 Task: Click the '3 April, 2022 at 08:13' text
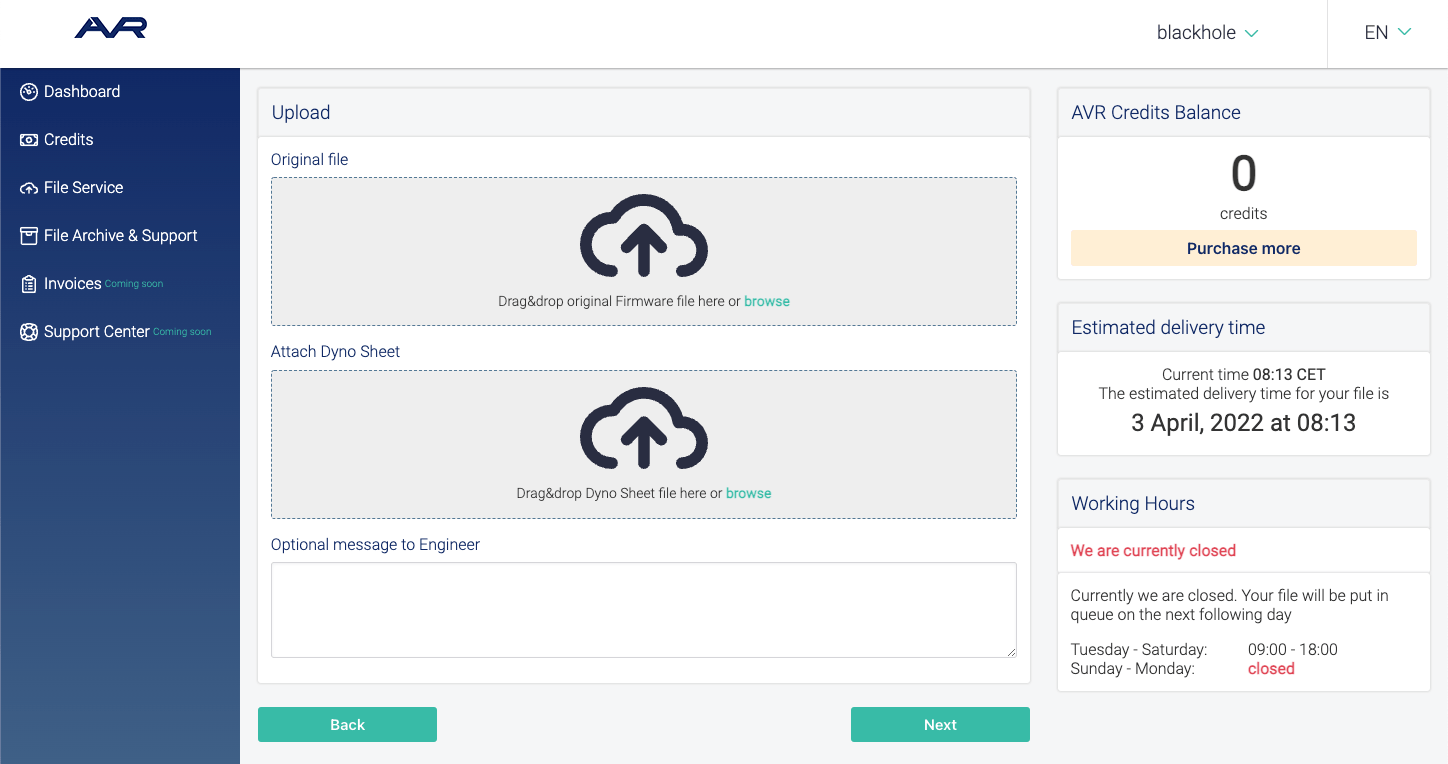1244,423
